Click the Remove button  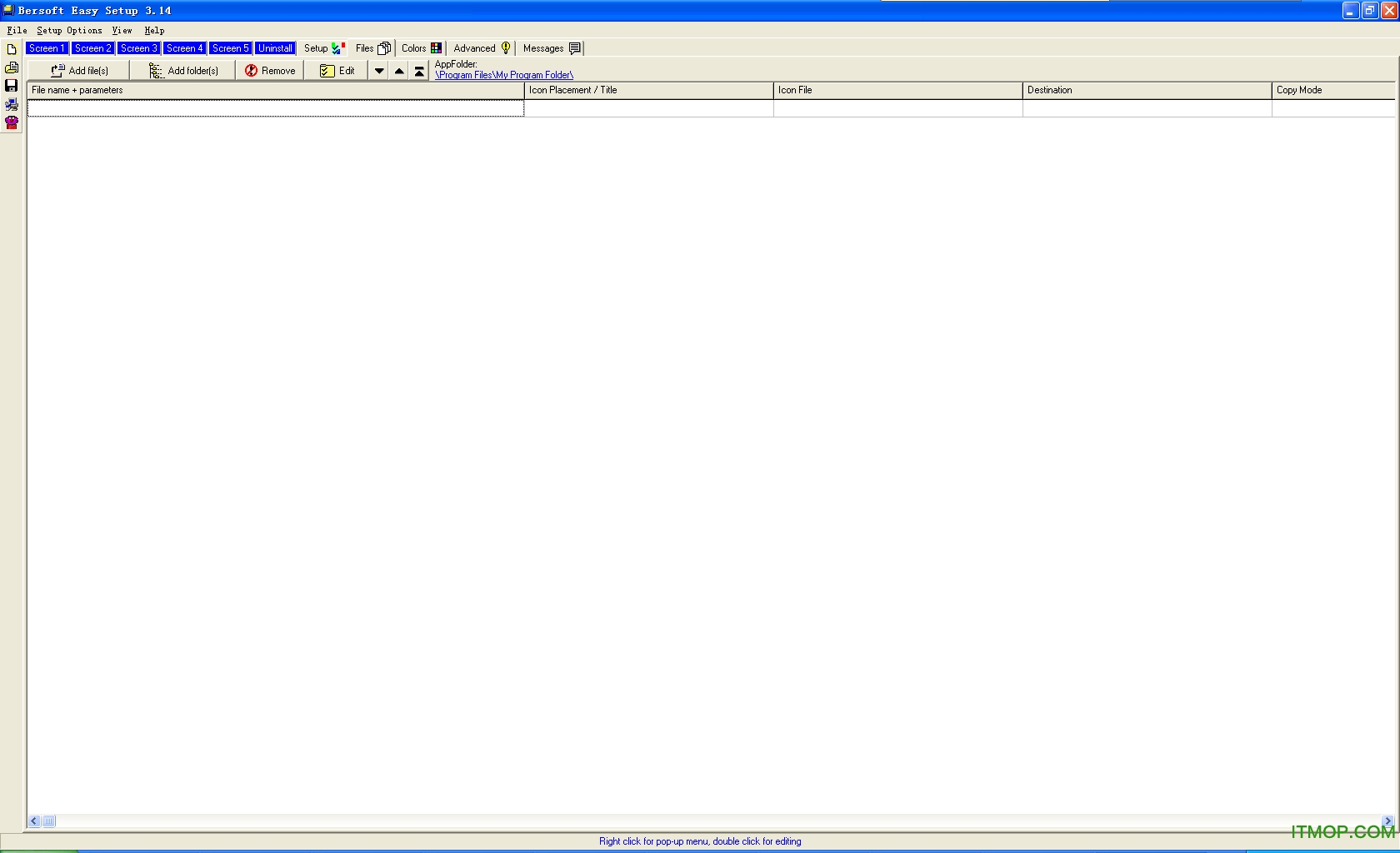[x=270, y=71]
